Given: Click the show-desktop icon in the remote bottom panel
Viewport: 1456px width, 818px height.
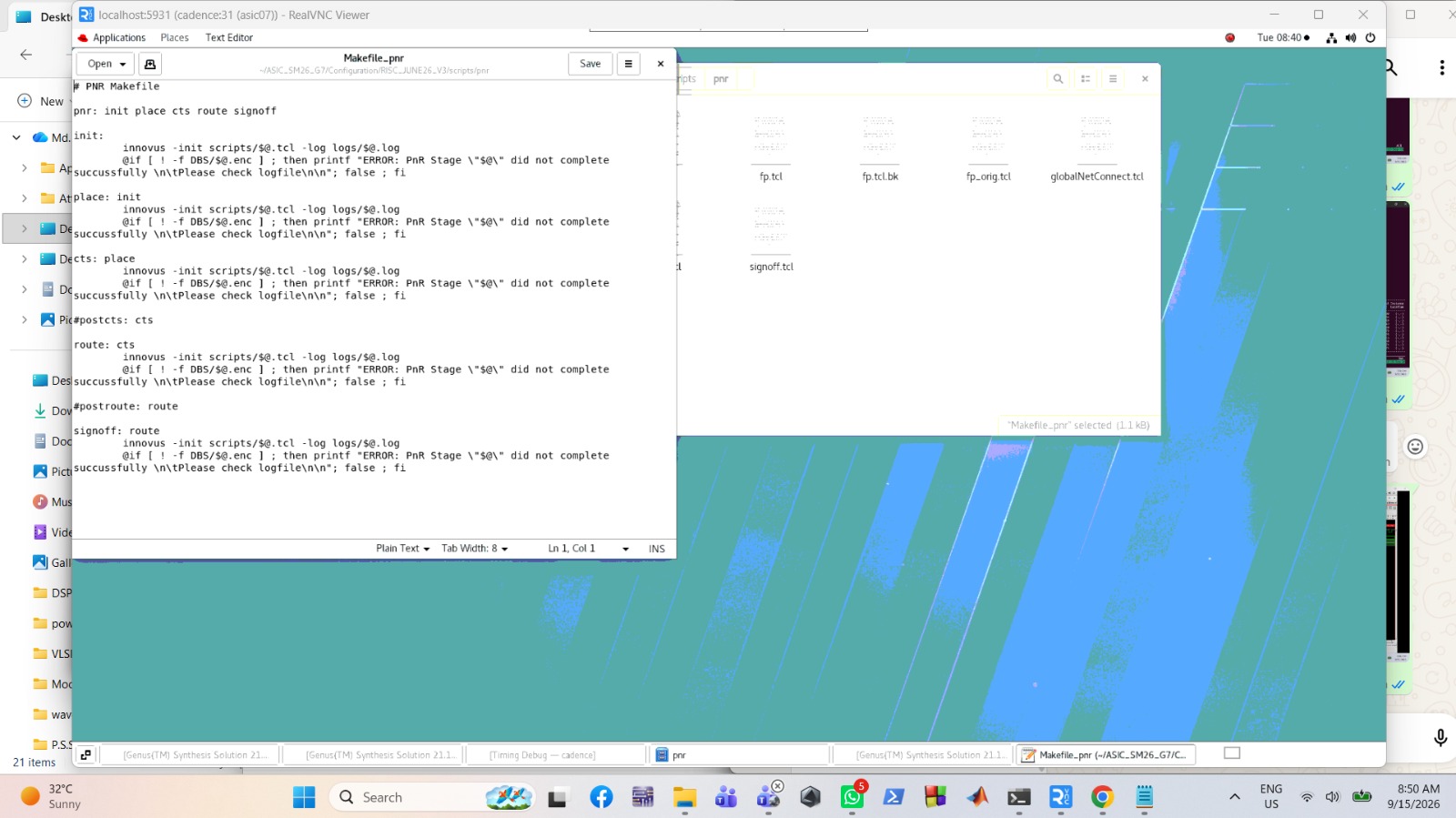Looking at the screenshot, I should coord(86,754).
